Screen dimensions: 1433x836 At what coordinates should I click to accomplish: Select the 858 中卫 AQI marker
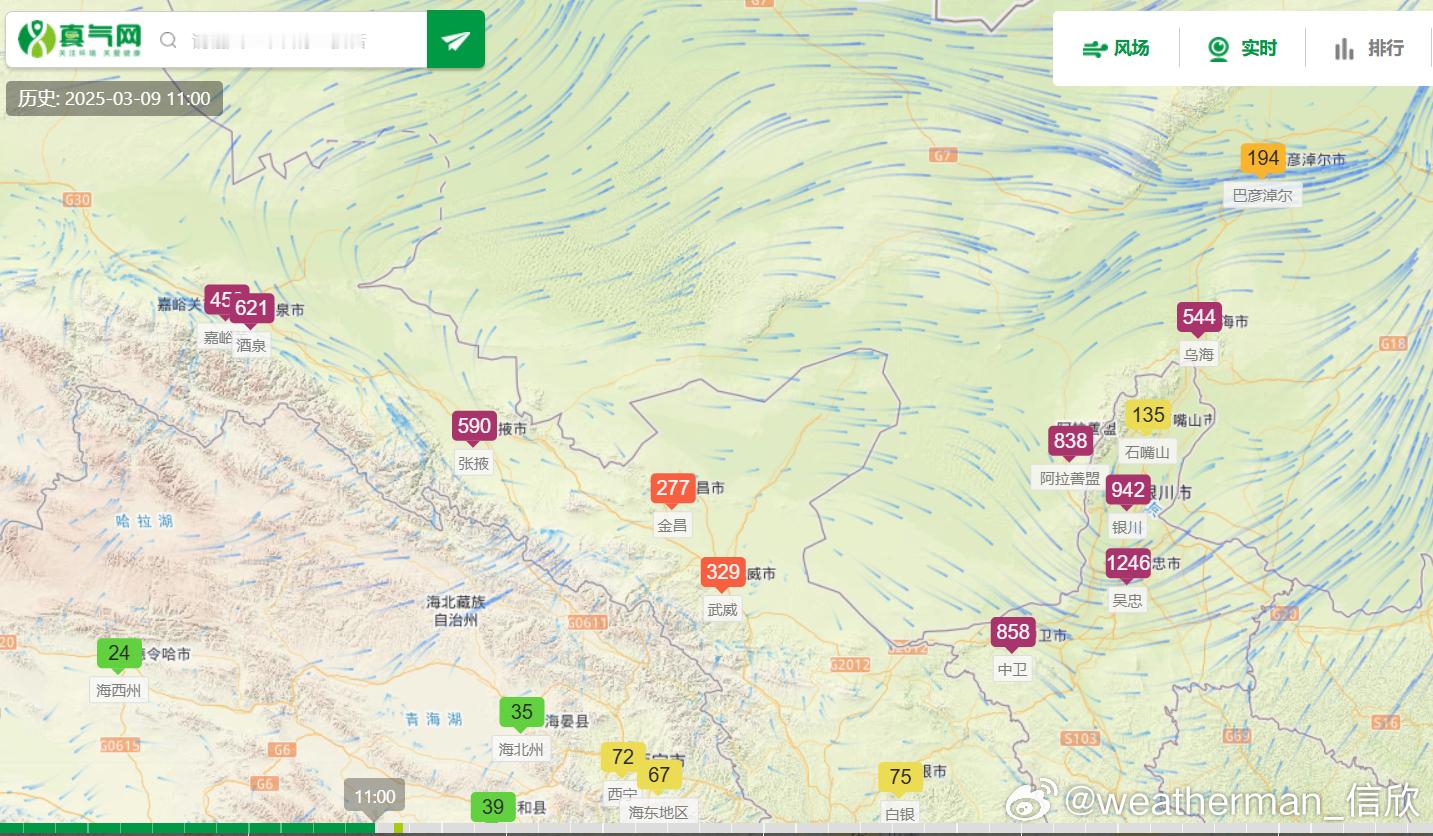[x=1013, y=633]
